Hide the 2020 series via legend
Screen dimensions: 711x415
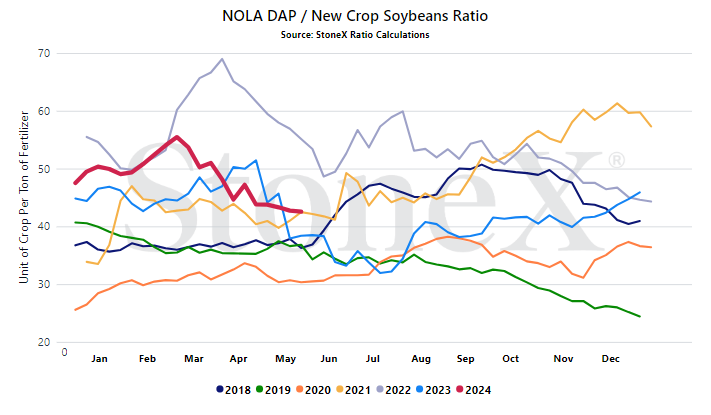[x=313, y=390]
